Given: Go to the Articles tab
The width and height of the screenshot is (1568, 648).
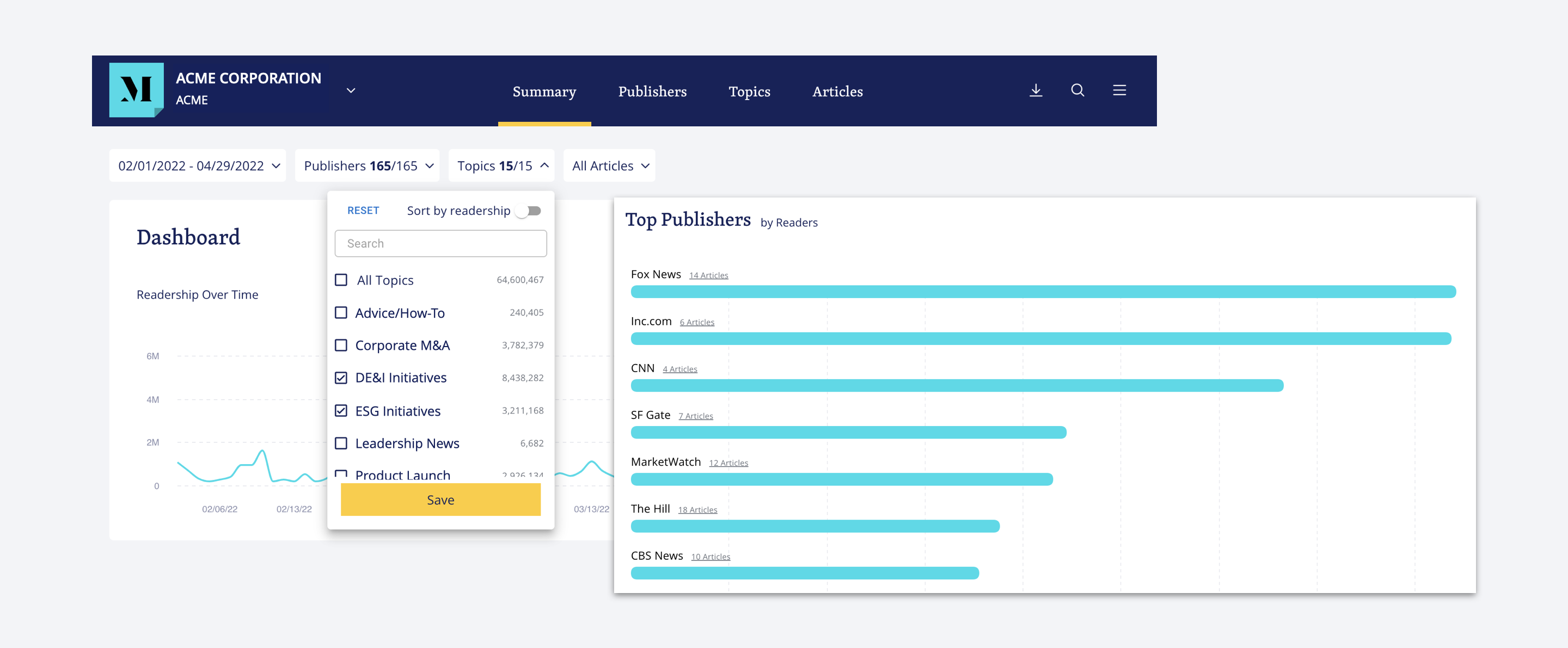Looking at the screenshot, I should [837, 92].
